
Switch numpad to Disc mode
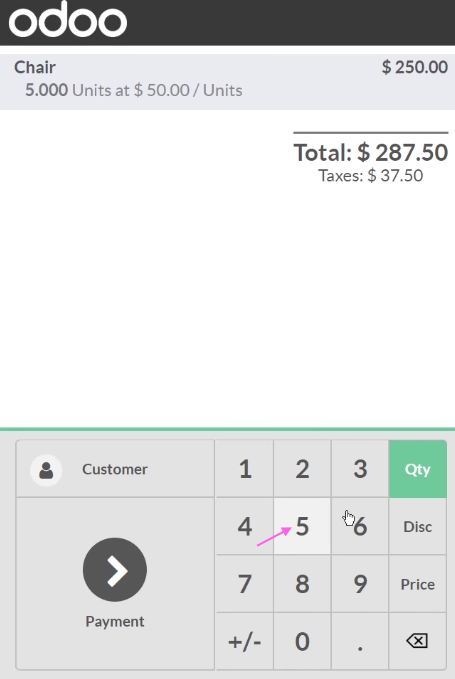click(418, 527)
